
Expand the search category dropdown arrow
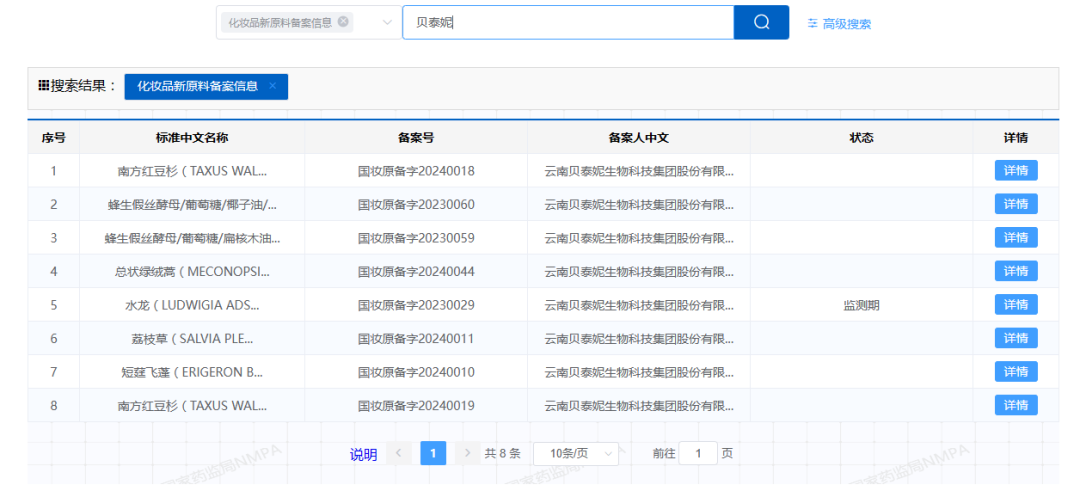[x=387, y=23]
